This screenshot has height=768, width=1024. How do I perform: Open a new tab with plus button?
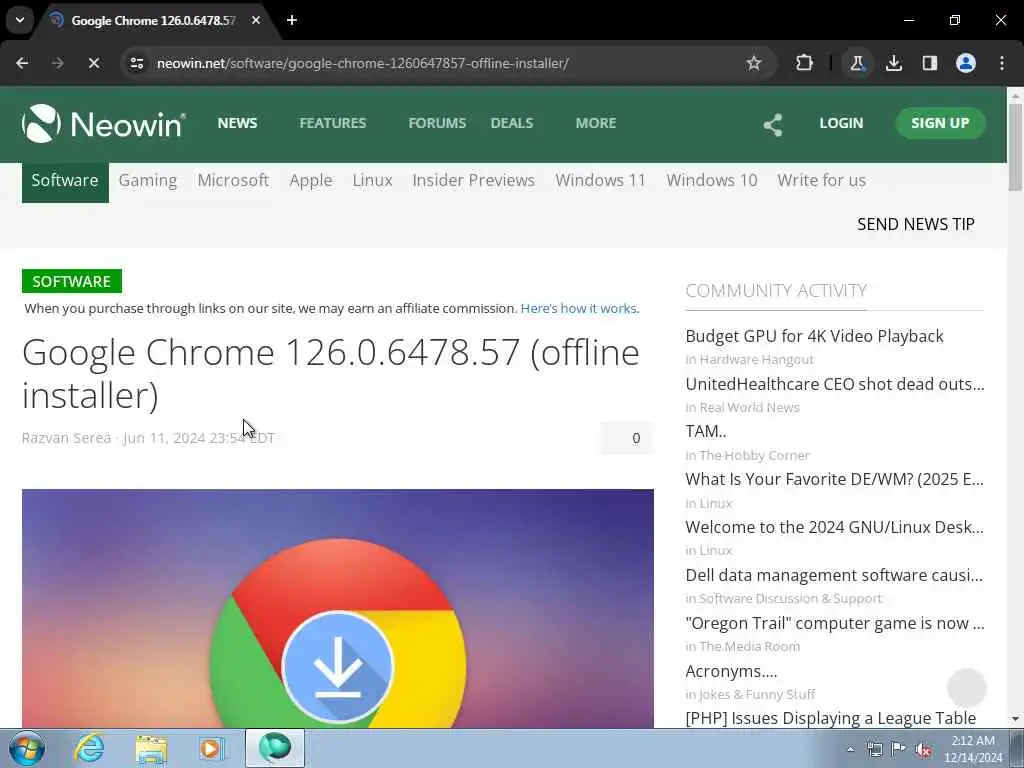[x=292, y=20]
